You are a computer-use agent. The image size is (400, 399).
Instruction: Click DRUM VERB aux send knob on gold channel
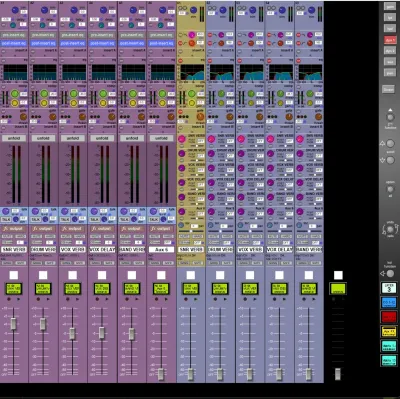[x=182, y=154]
